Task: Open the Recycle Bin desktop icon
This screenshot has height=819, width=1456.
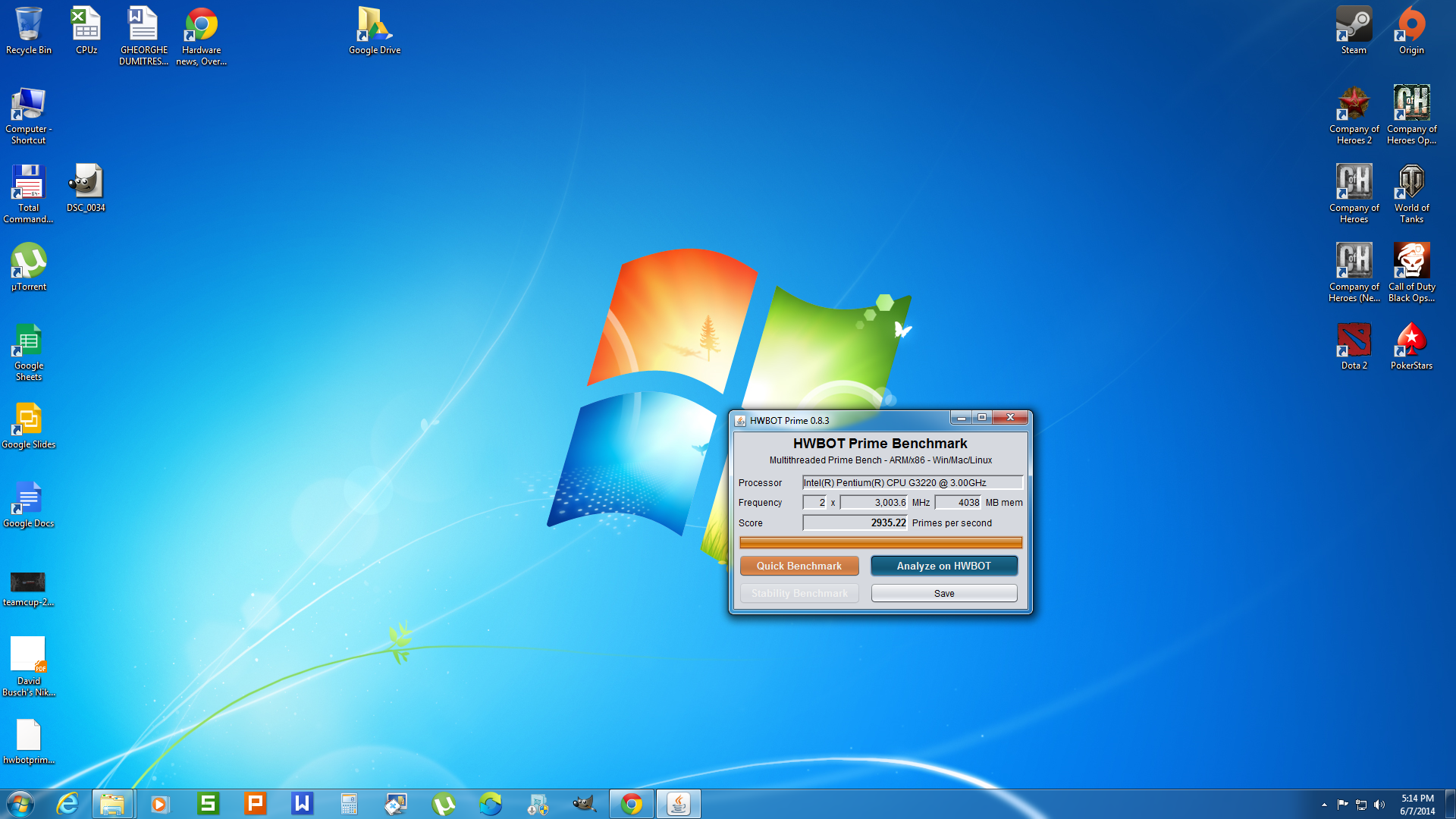Action: [28, 32]
